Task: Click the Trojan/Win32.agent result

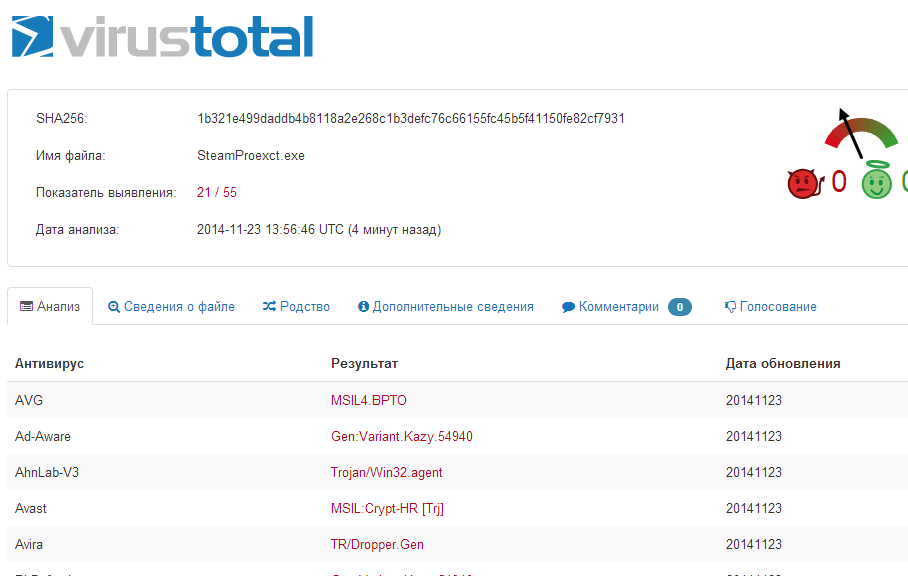Action: 387,472
